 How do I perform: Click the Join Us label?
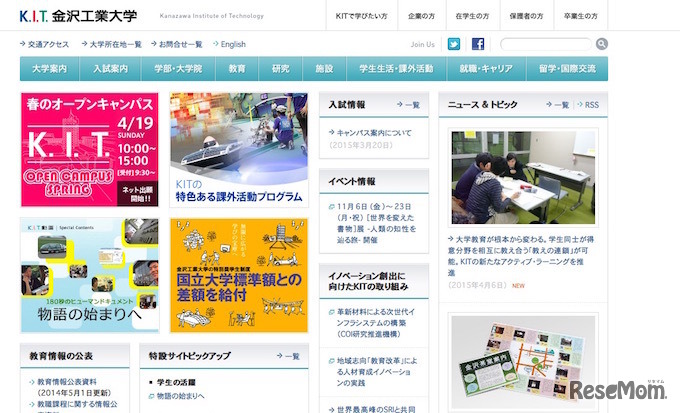click(x=422, y=44)
